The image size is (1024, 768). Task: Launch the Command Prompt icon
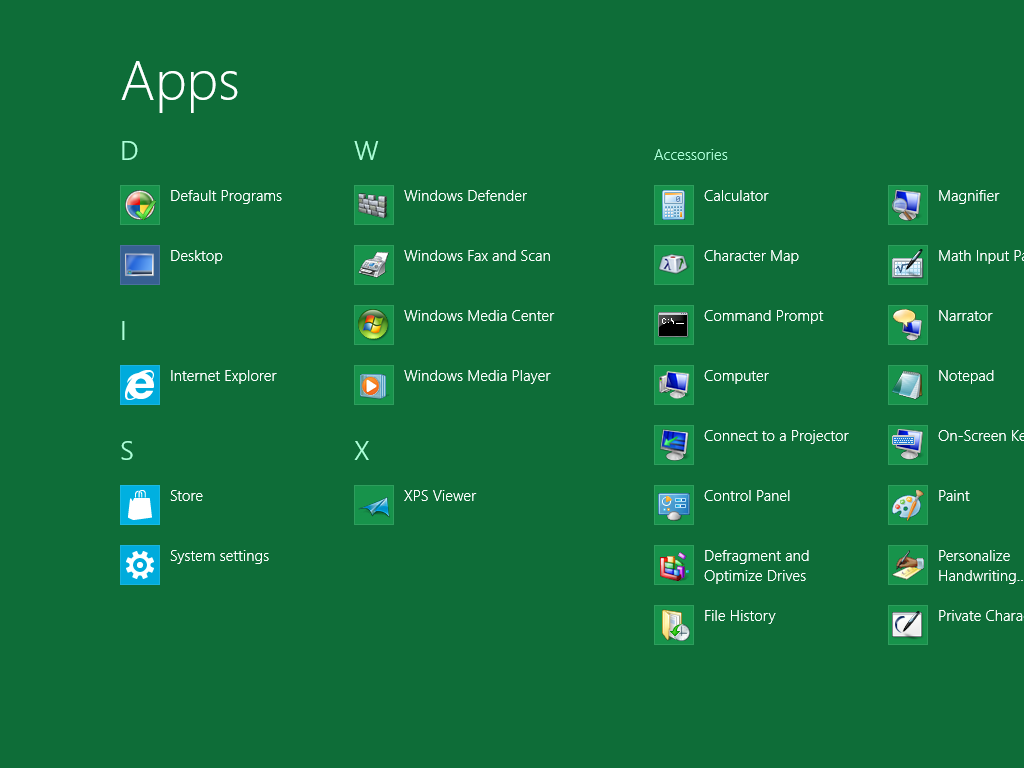[673, 325]
